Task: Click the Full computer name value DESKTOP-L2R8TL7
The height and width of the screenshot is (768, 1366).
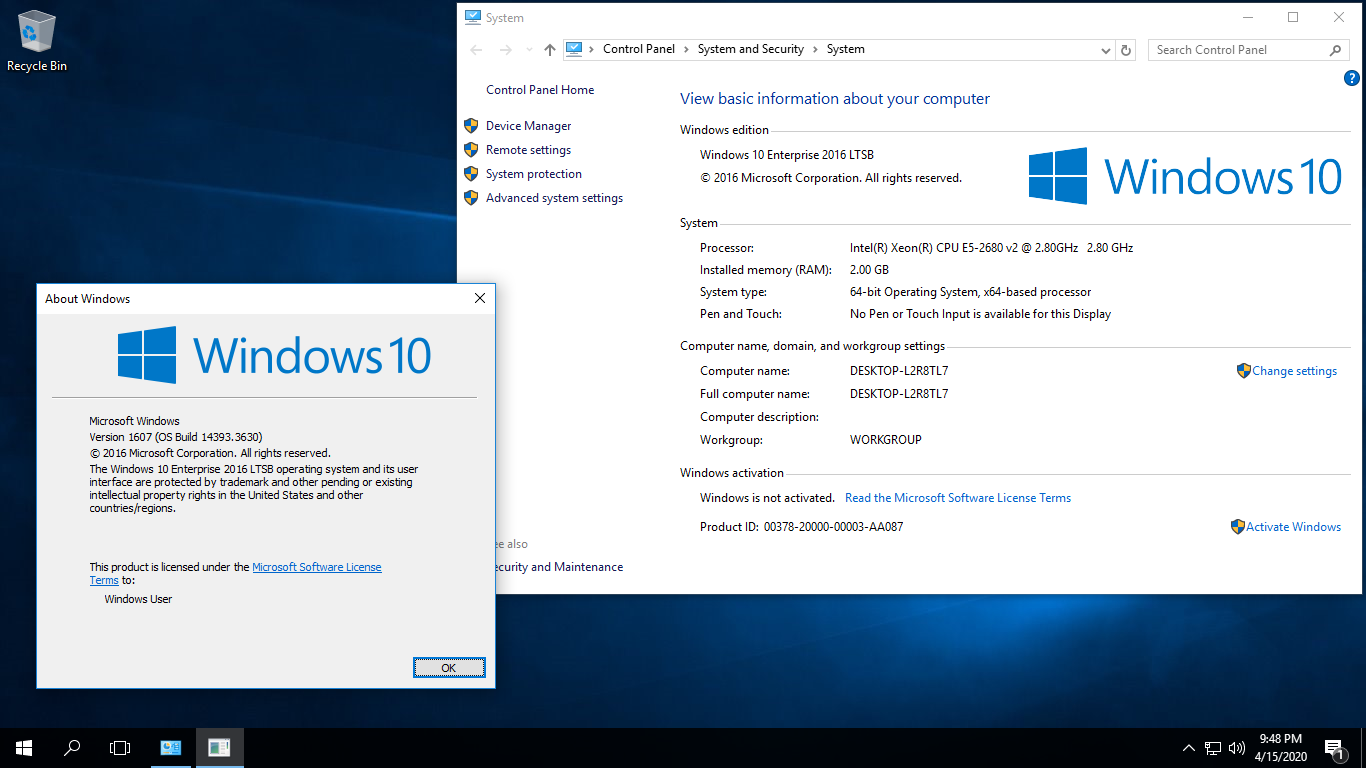Action: (x=899, y=394)
